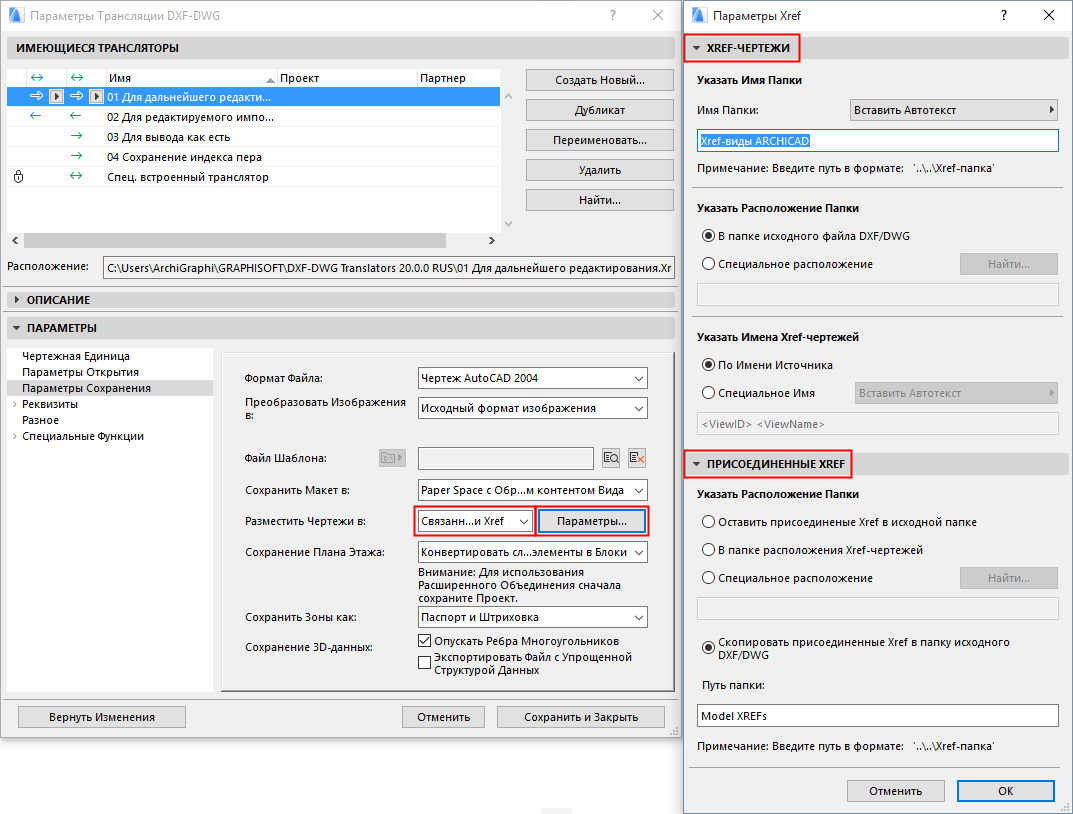Open 'Сохранение Плана Этажа' dropdown
This screenshot has width=1073, height=814.
coord(532,552)
